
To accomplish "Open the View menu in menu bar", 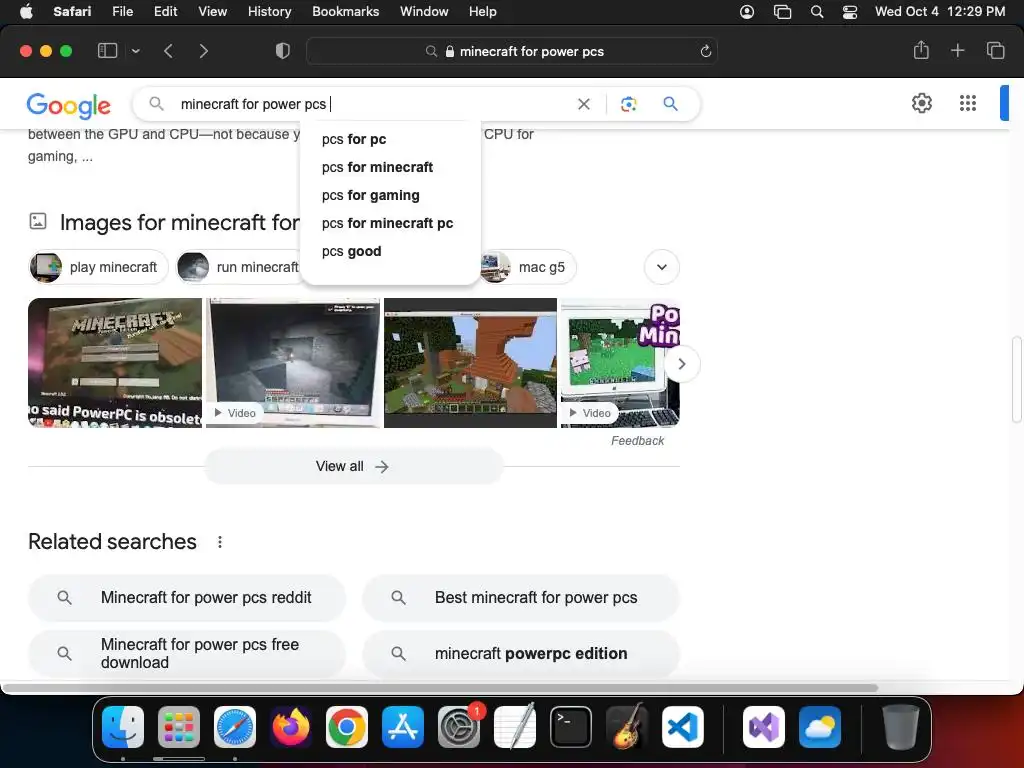I will (x=212, y=11).
